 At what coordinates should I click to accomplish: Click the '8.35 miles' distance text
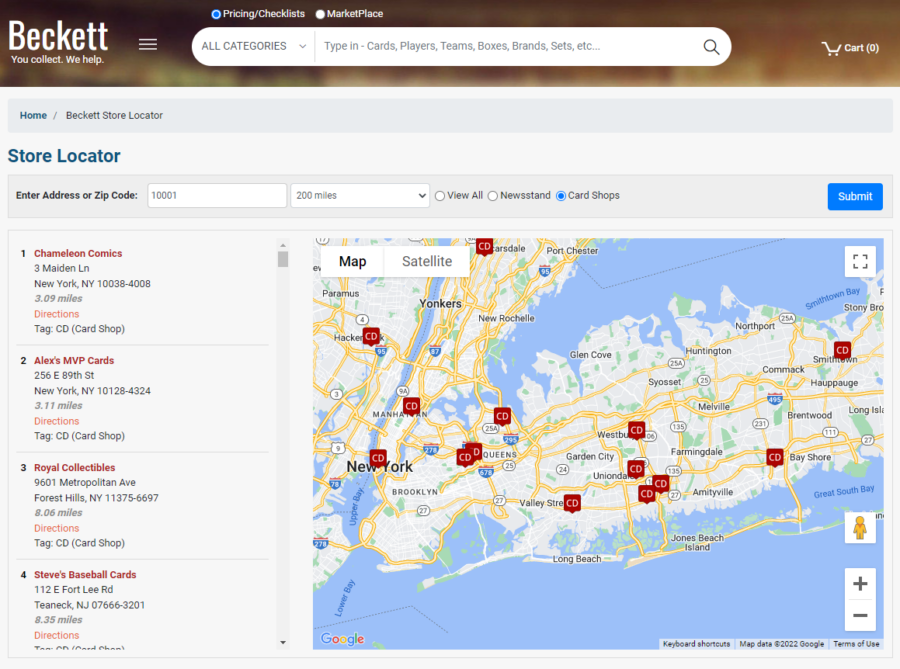click(58, 620)
